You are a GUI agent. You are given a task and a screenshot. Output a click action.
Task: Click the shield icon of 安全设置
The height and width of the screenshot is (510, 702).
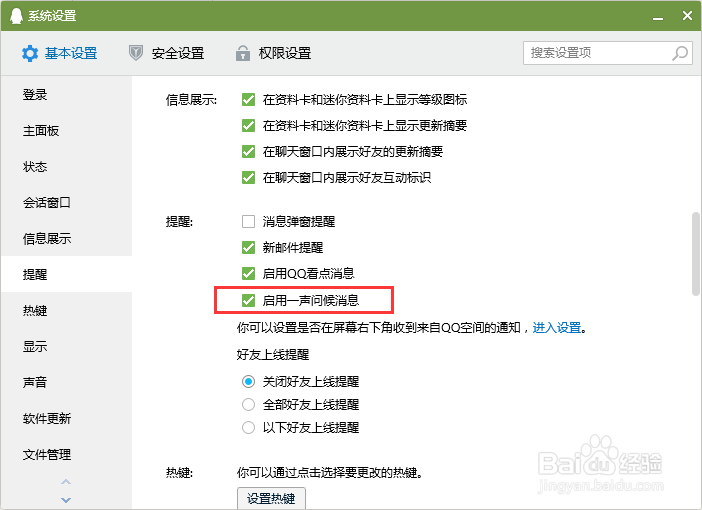tap(136, 53)
